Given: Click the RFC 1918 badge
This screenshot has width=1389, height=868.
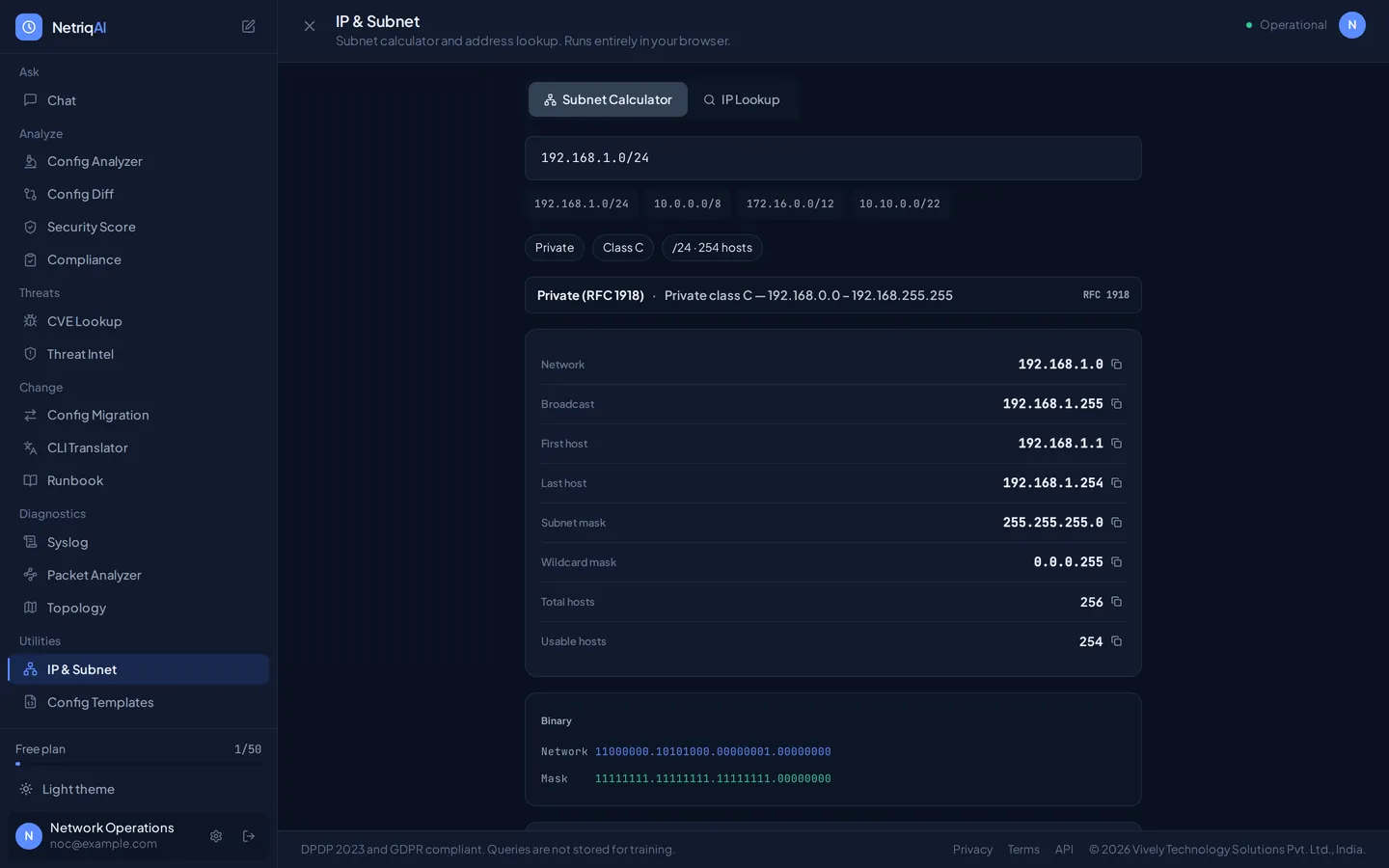Looking at the screenshot, I should tap(1105, 295).
